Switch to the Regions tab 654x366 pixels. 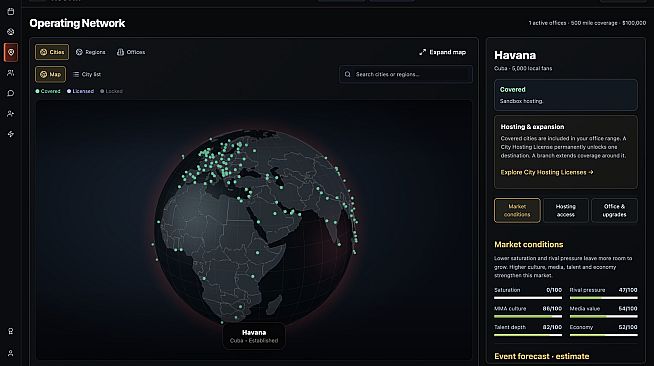point(91,52)
